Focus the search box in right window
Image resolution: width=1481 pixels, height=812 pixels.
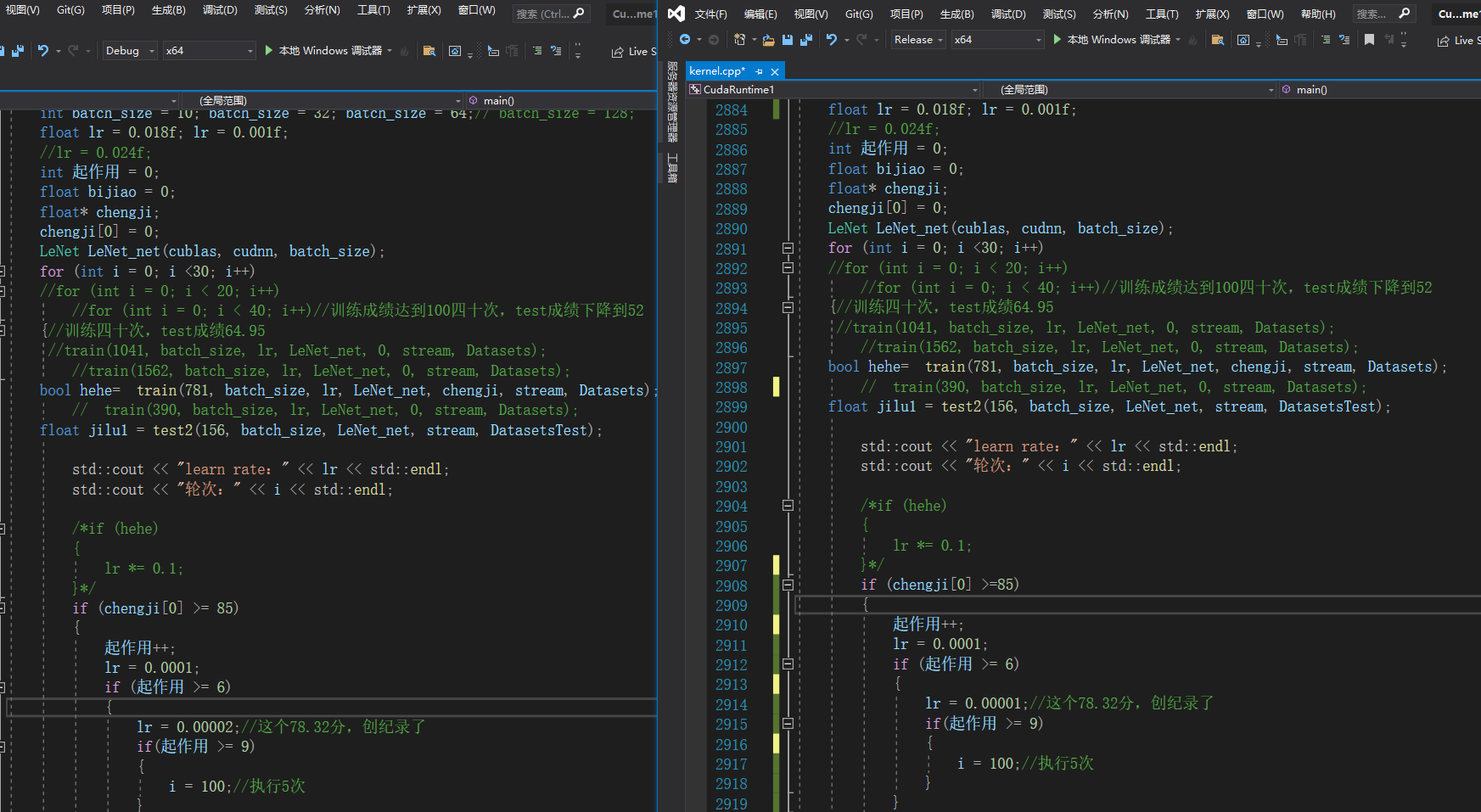point(1383,14)
